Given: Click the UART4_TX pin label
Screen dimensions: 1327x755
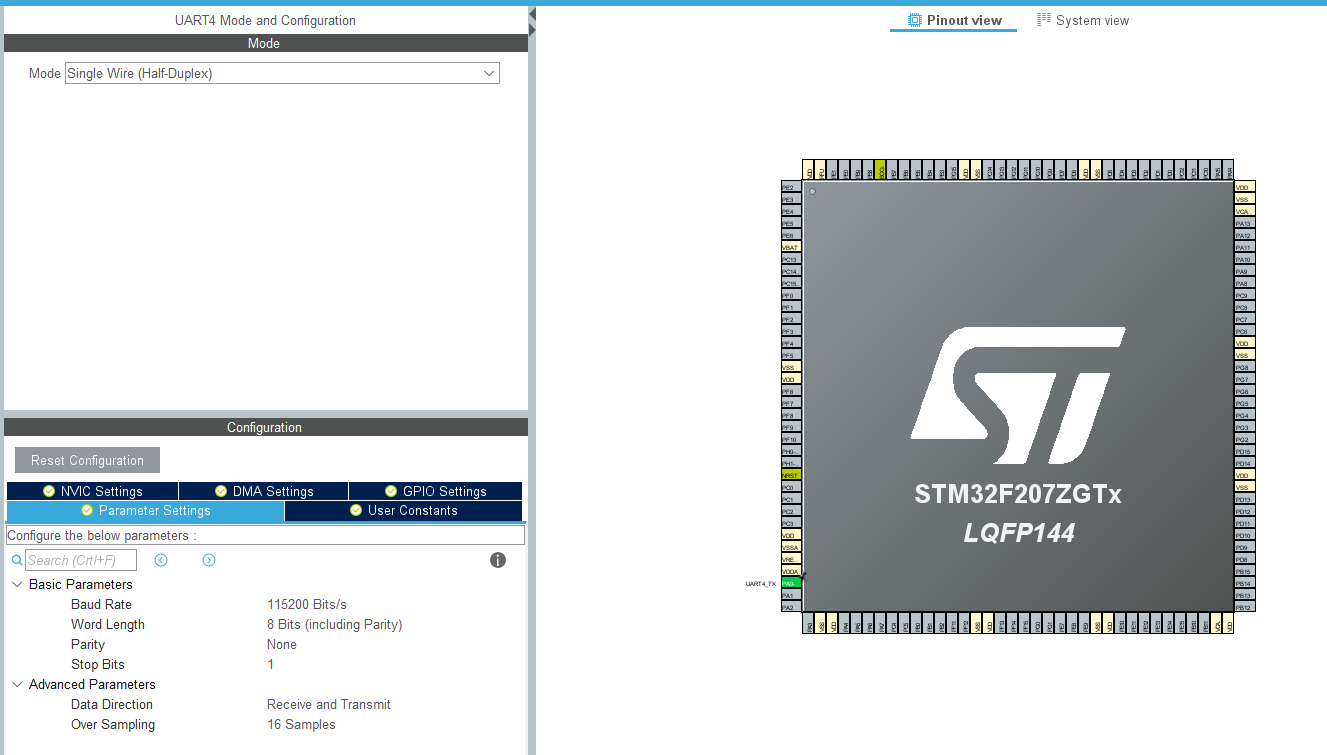Looking at the screenshot, I should [761, 583].
